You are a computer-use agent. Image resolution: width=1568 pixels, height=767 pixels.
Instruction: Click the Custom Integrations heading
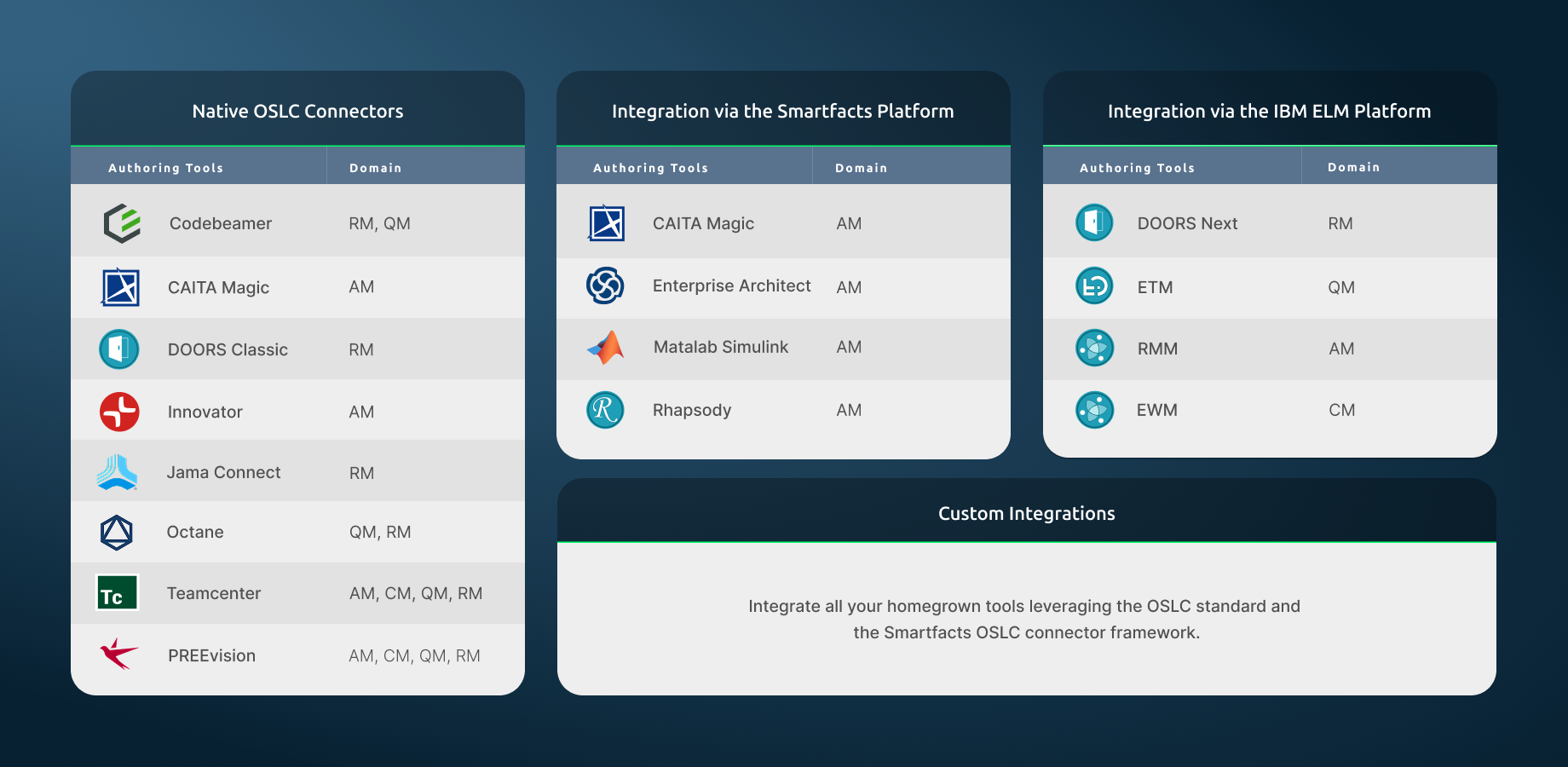[x=1026, y=513]
